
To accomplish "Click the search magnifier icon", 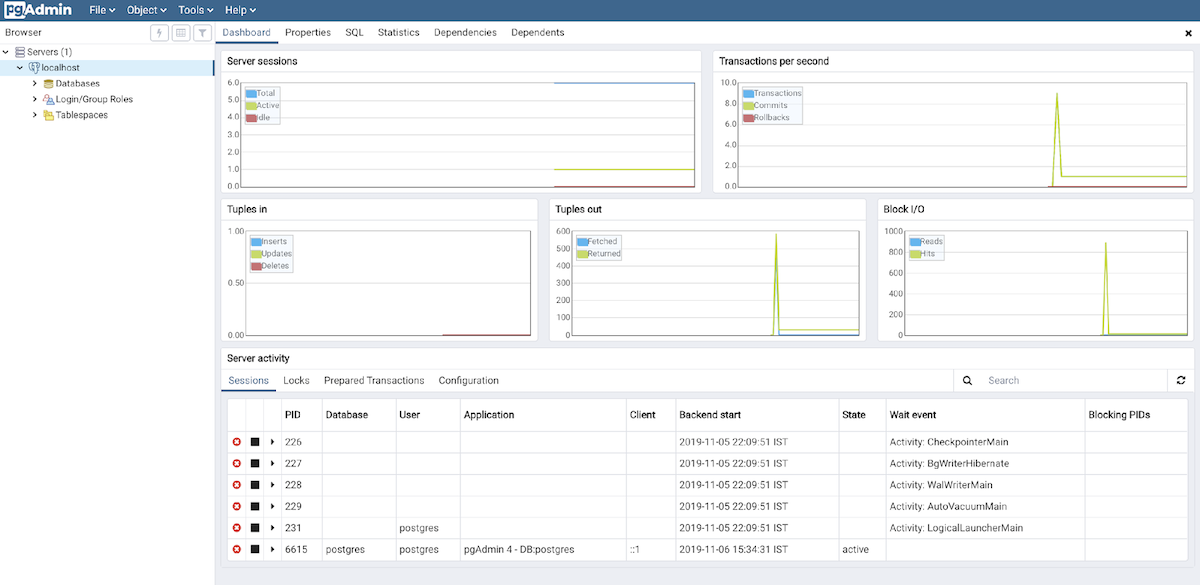I will [x=968, y=381].
